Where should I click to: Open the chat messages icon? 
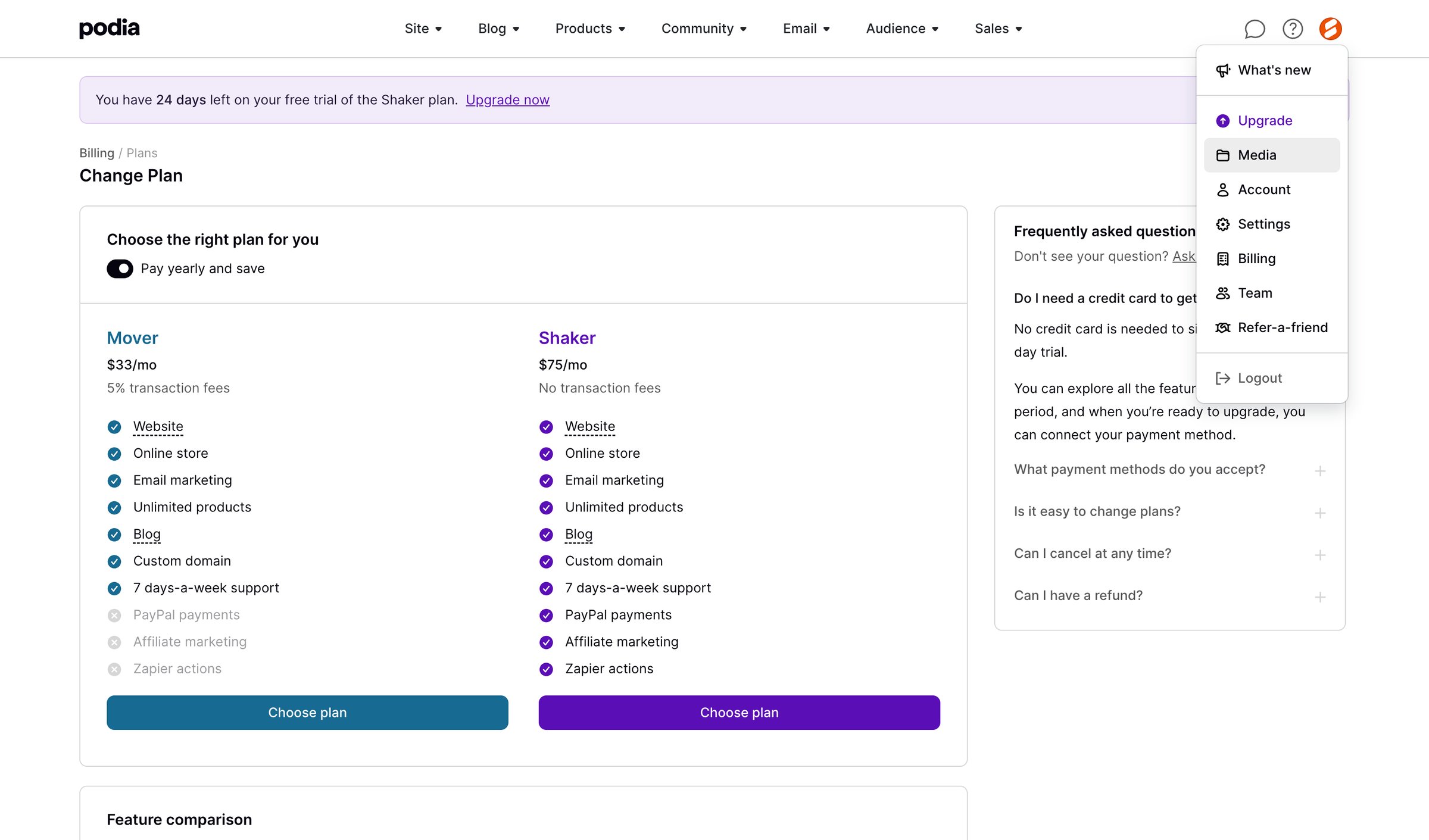1255,29
